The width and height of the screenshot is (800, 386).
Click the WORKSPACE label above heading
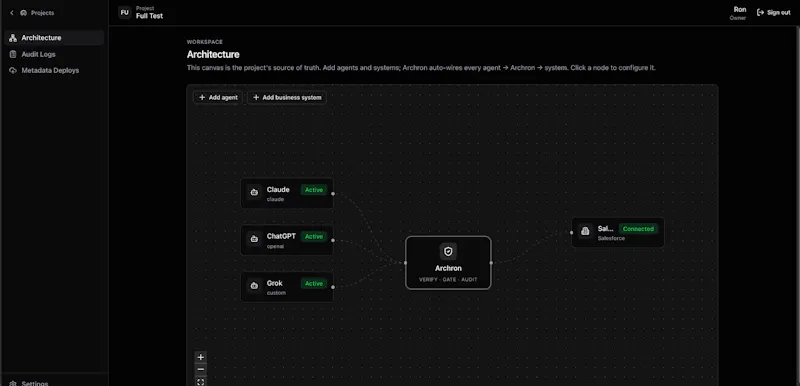tap(205, 42)
